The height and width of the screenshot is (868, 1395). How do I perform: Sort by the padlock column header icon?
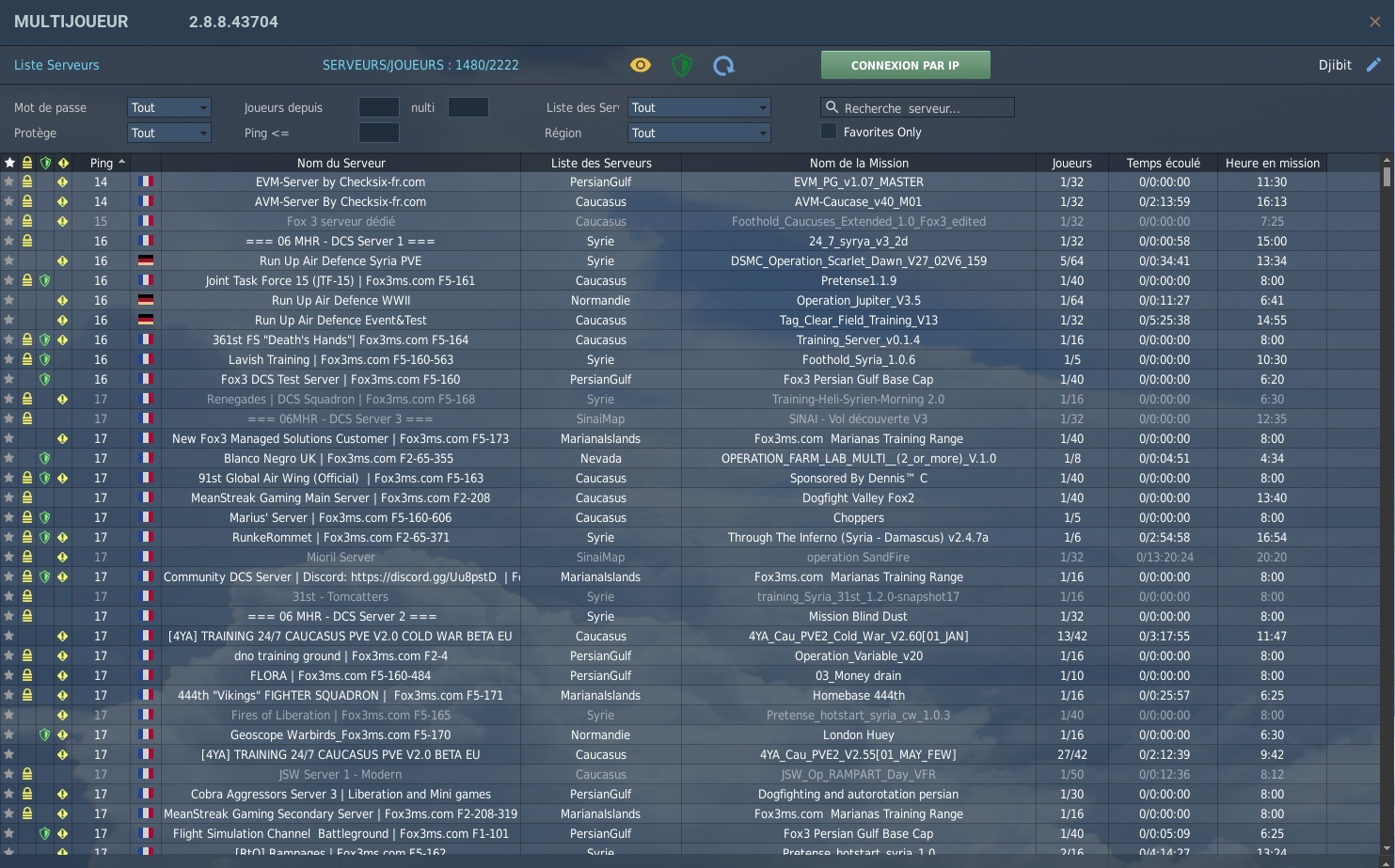pyautogui.click(x=27, y=163)
